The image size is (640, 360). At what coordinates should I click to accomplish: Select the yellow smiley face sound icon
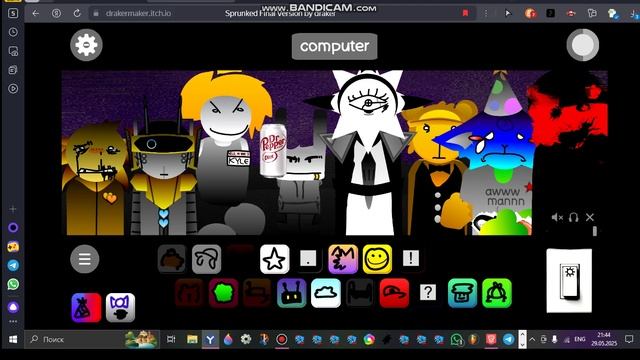(377, 259)
